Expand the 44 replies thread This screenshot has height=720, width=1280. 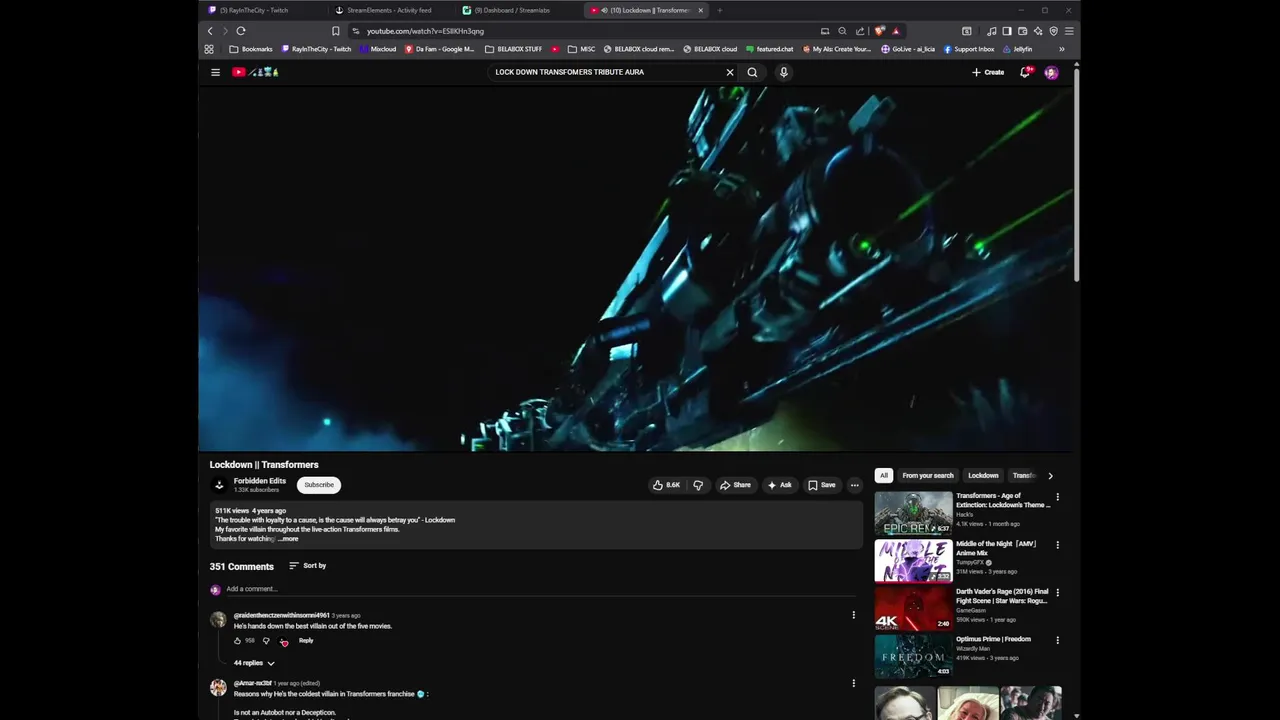coord(254,663)
